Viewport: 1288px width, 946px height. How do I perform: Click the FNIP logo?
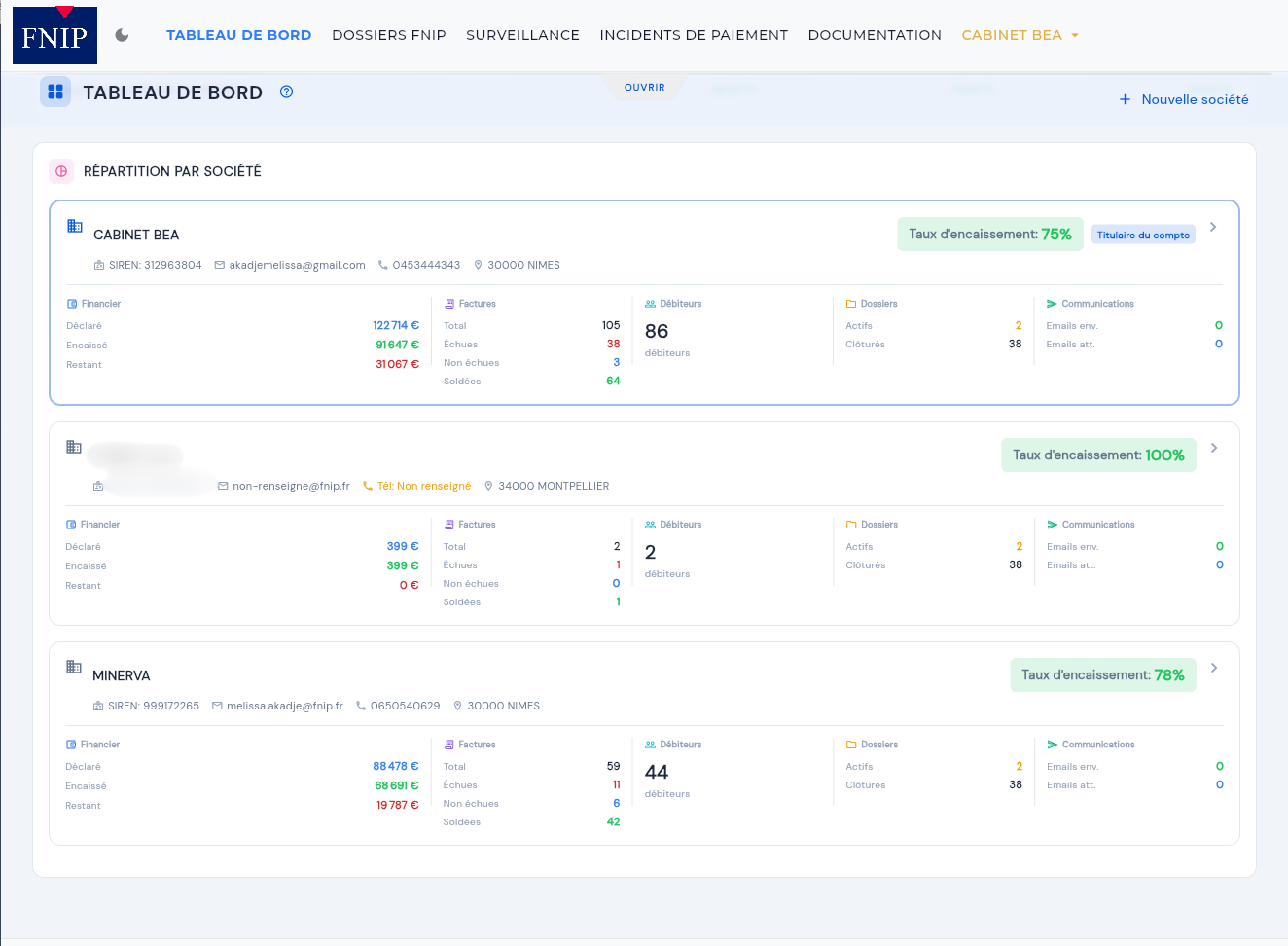tap(54, 35)
